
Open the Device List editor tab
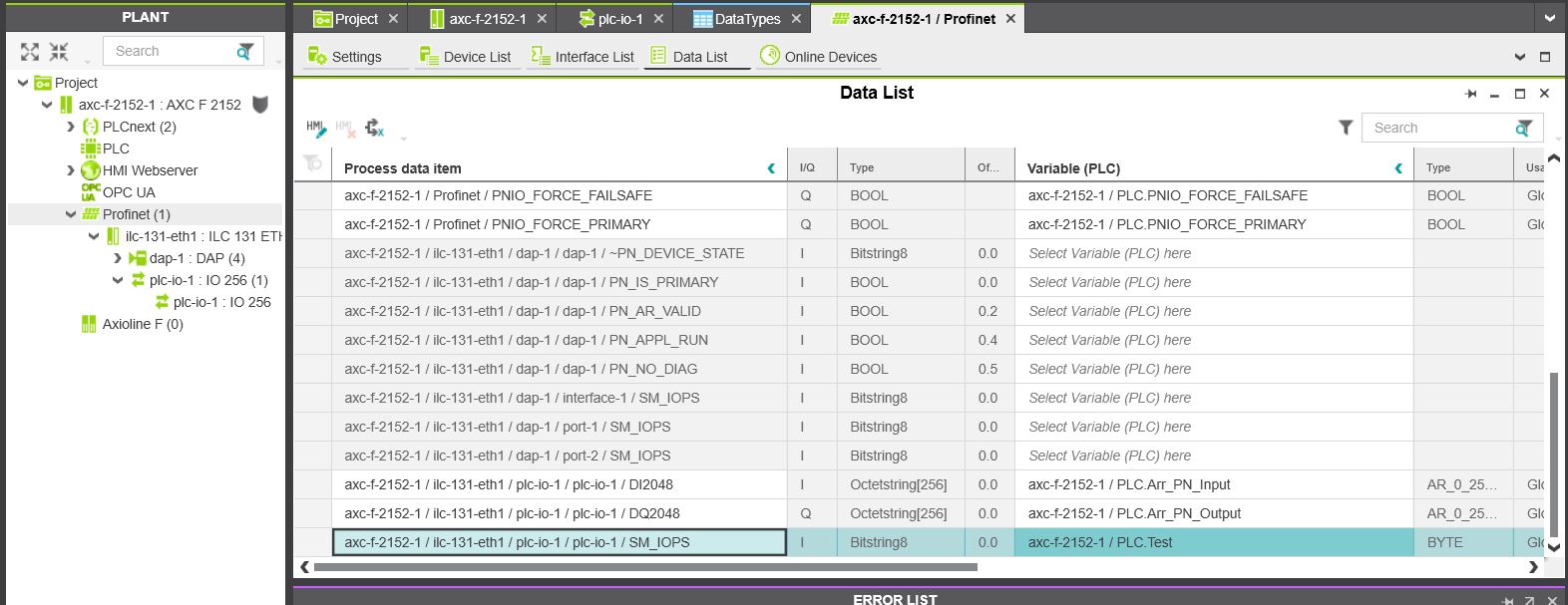(465, 57)
